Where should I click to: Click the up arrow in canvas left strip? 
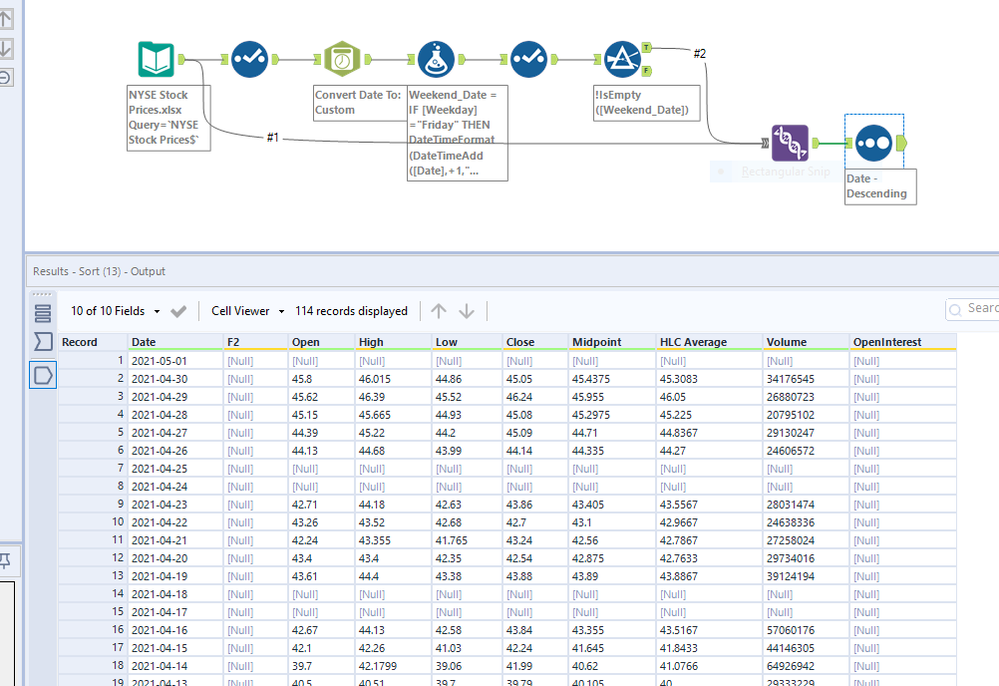[x=6, y=18]
